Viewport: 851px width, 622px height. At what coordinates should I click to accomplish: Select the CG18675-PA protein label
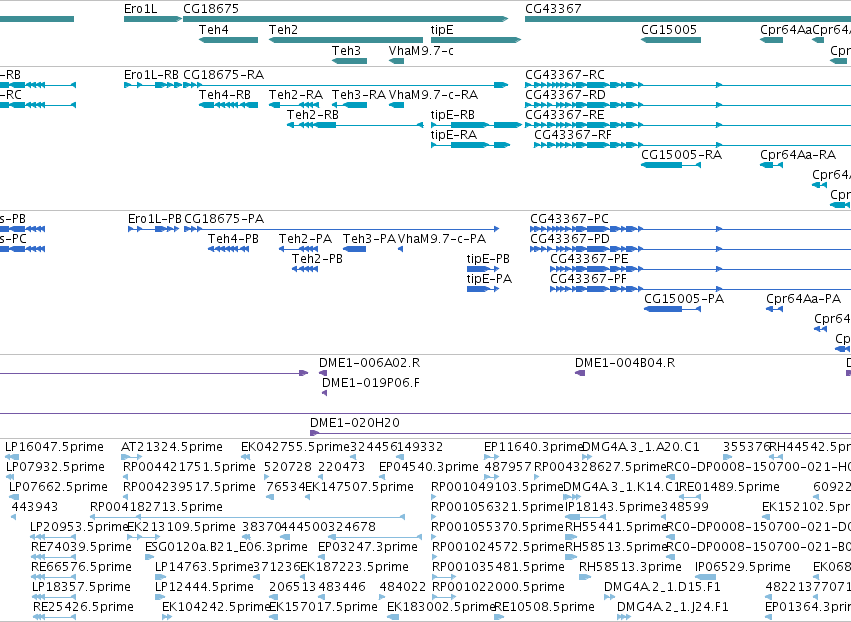224,219
